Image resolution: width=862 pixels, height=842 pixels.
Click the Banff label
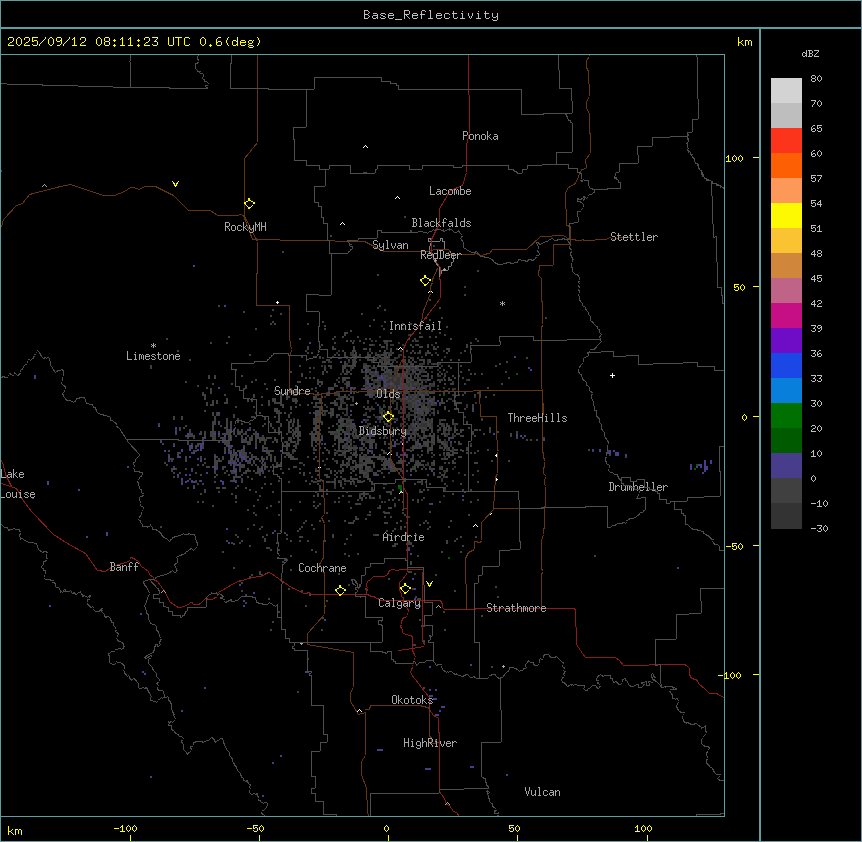pos(124,567)
